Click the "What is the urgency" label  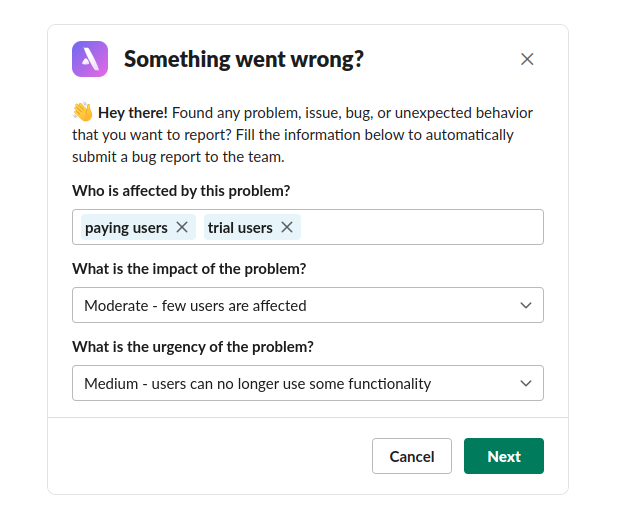point(193,347)
